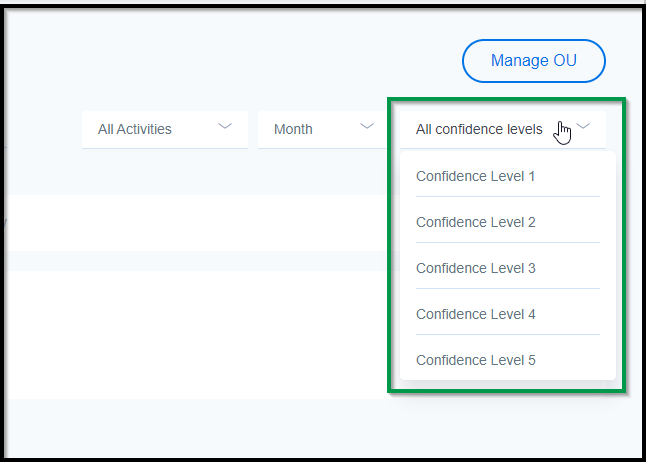Click the chevron arrow next to Month
This screenshot has width=646, height=462.
coord(367,126)
